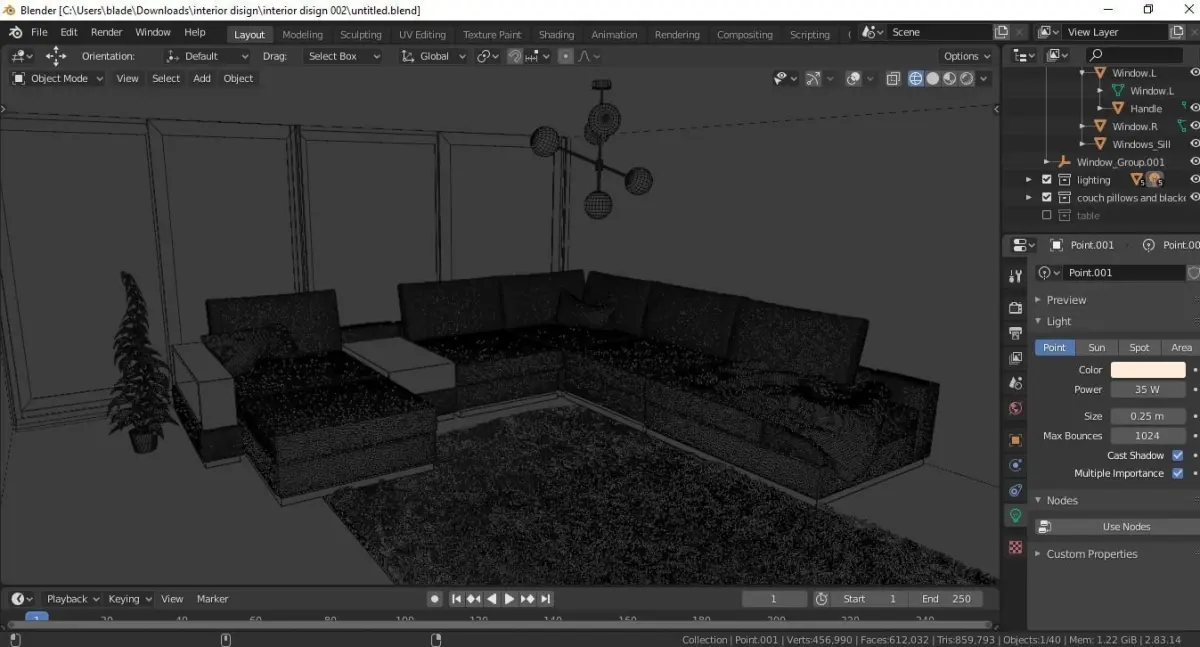Jump to the timeline start frame
The image size is (1200, 647).
(457, 599)
